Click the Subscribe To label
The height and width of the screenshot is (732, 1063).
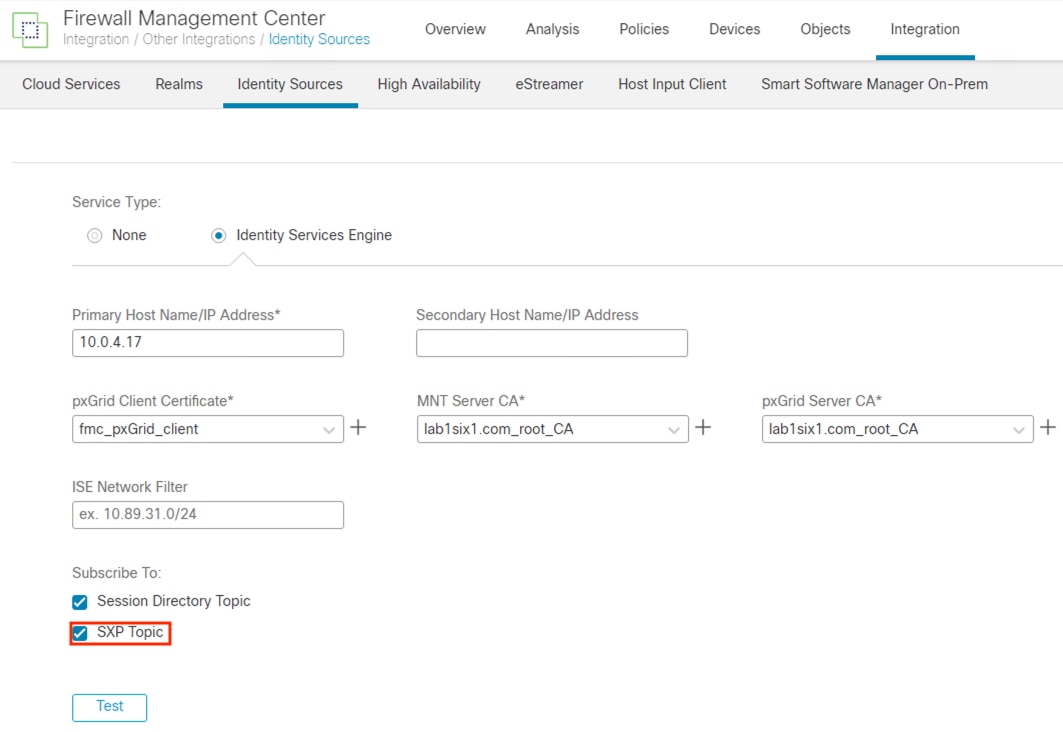[x=117, y=573]
